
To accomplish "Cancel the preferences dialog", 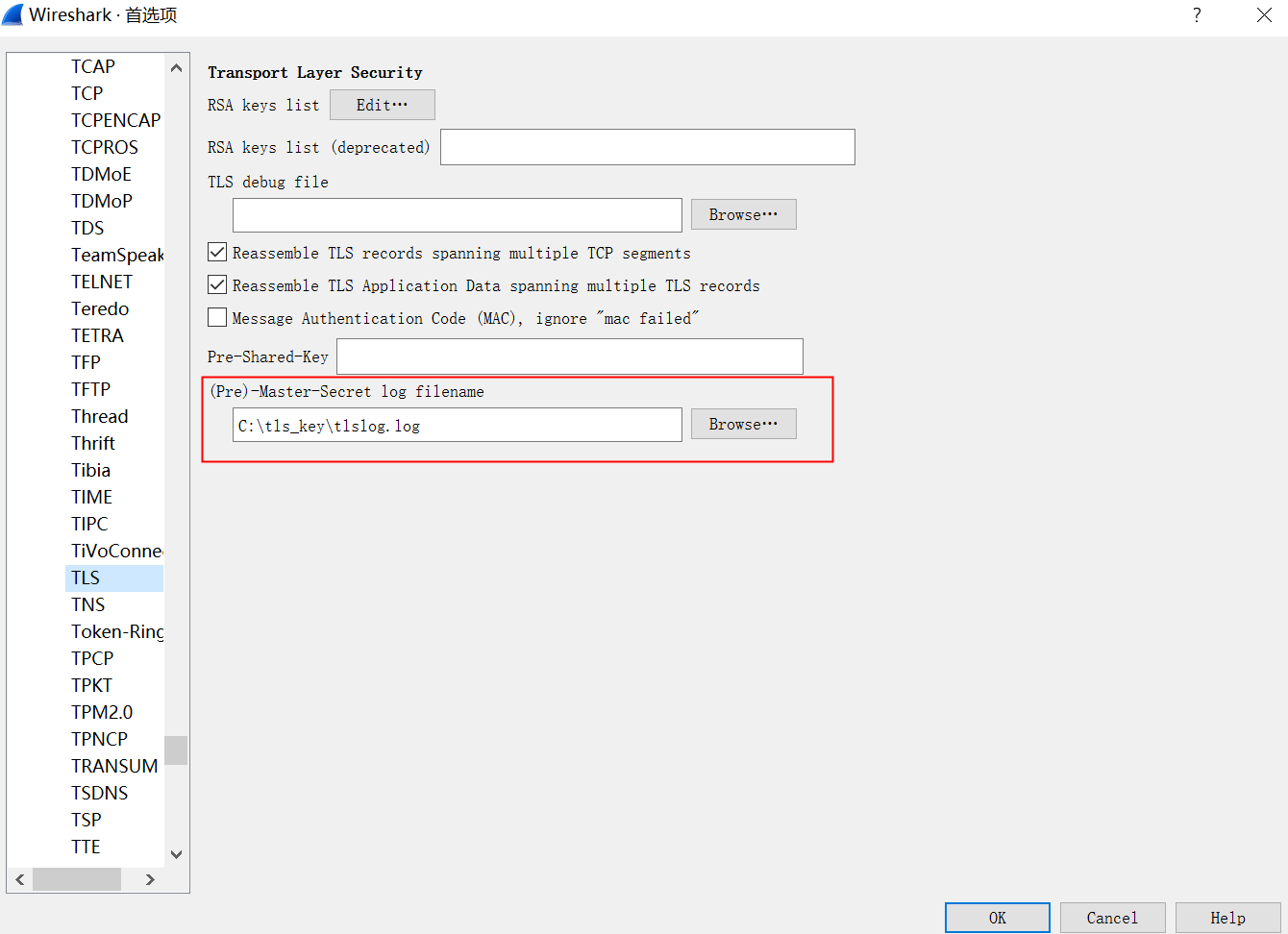I will click(x=1113, y=918).
